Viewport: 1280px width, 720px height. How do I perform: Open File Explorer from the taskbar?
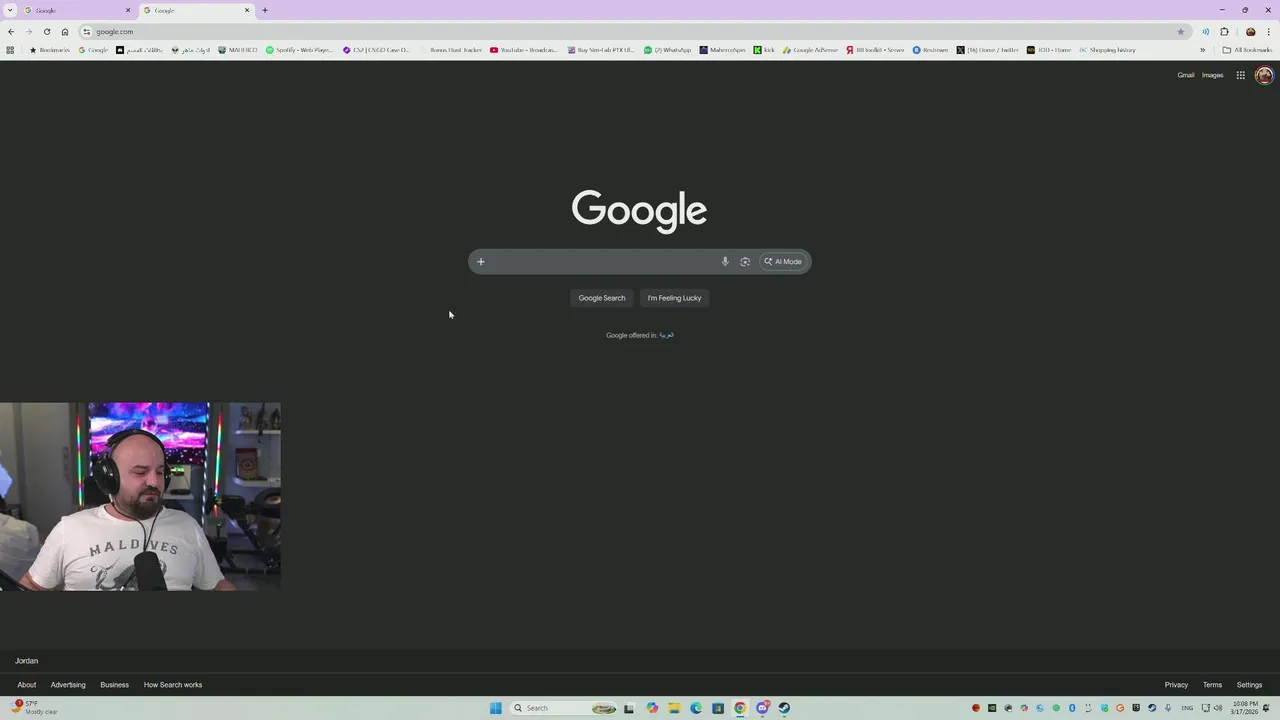click(674, 708)
